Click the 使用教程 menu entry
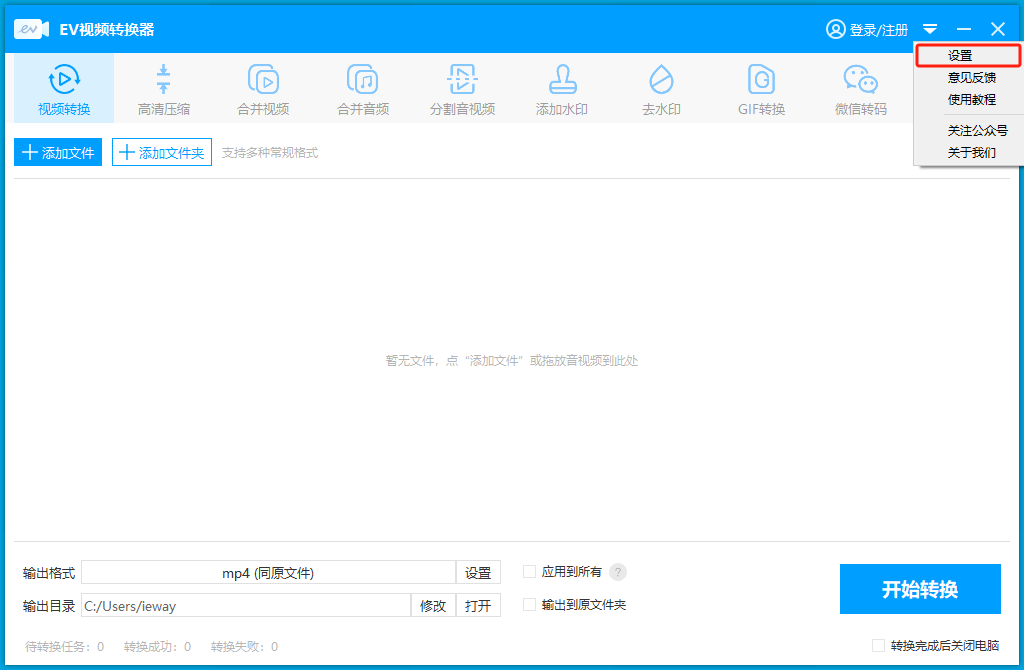 click(x=971, y=100)
